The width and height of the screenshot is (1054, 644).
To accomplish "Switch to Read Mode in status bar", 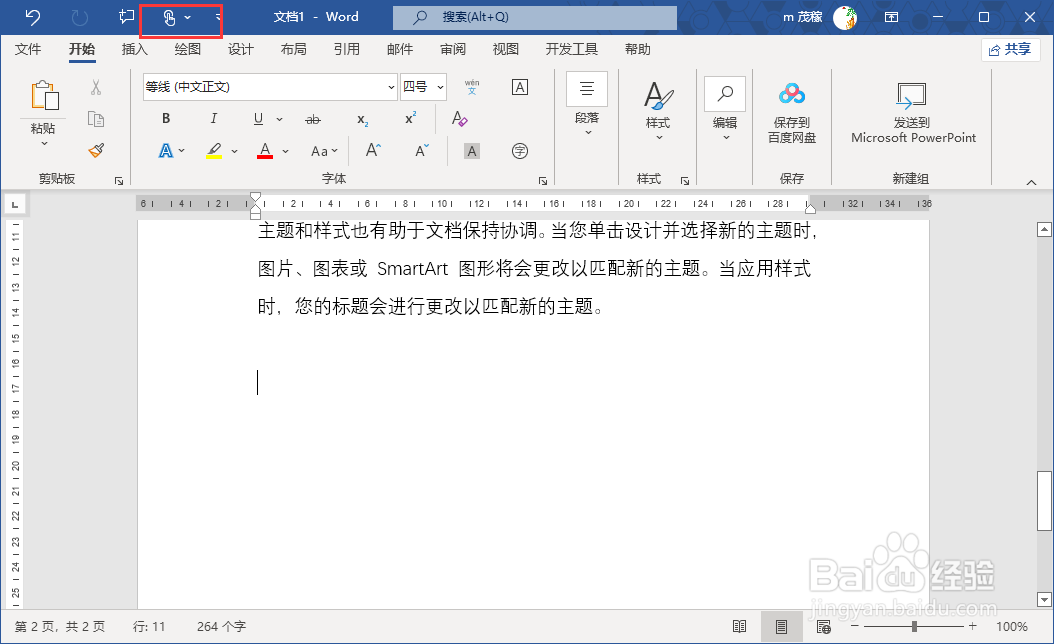I will tap(739, 626).
